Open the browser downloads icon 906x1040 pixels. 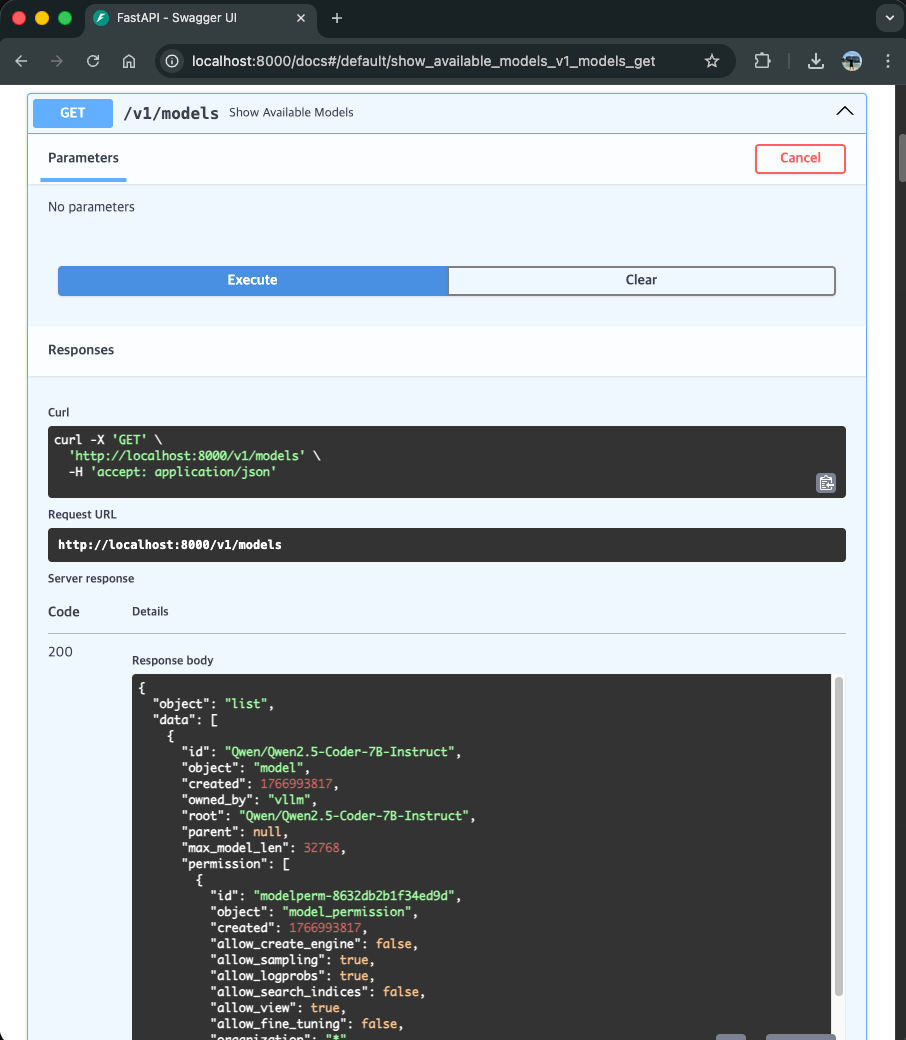pyautogui.click(x=816, y=62)
